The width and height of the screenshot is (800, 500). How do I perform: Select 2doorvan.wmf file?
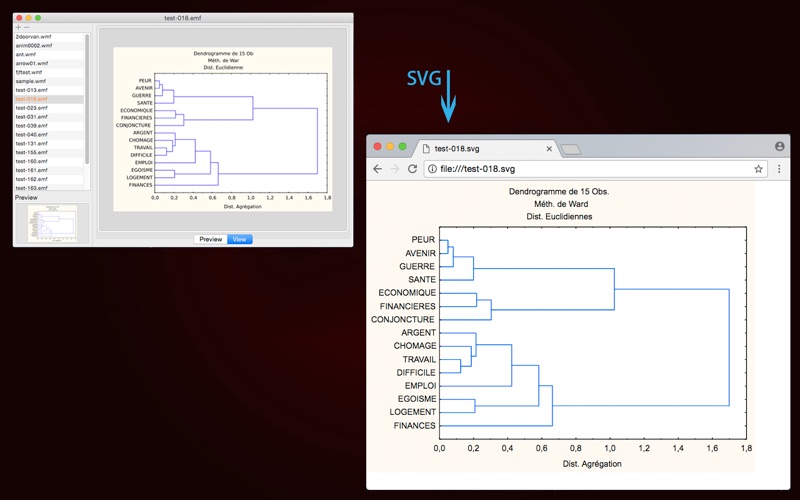click(x=48, y=37)
